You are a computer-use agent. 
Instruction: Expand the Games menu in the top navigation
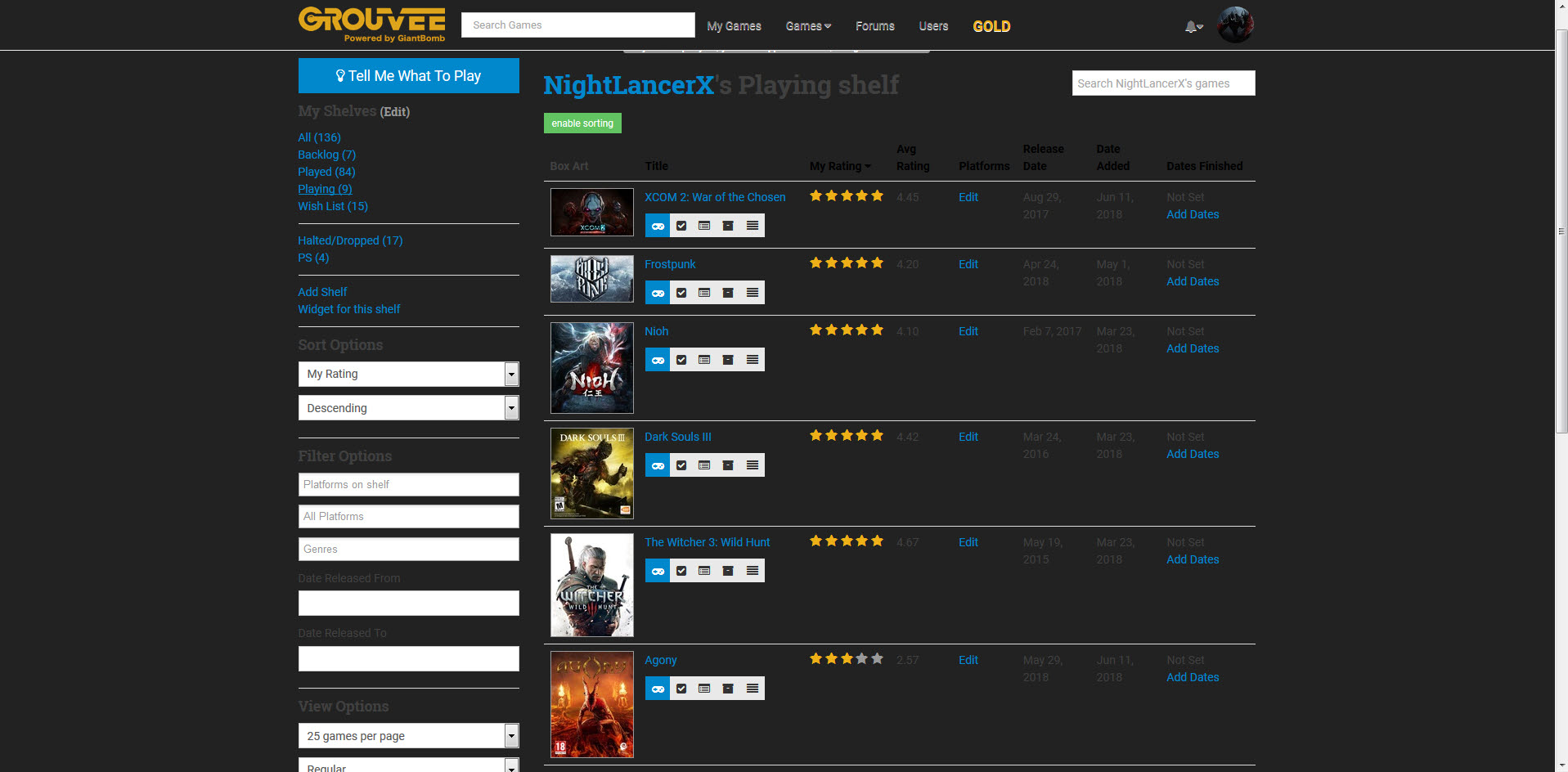(x=808, y=26)
